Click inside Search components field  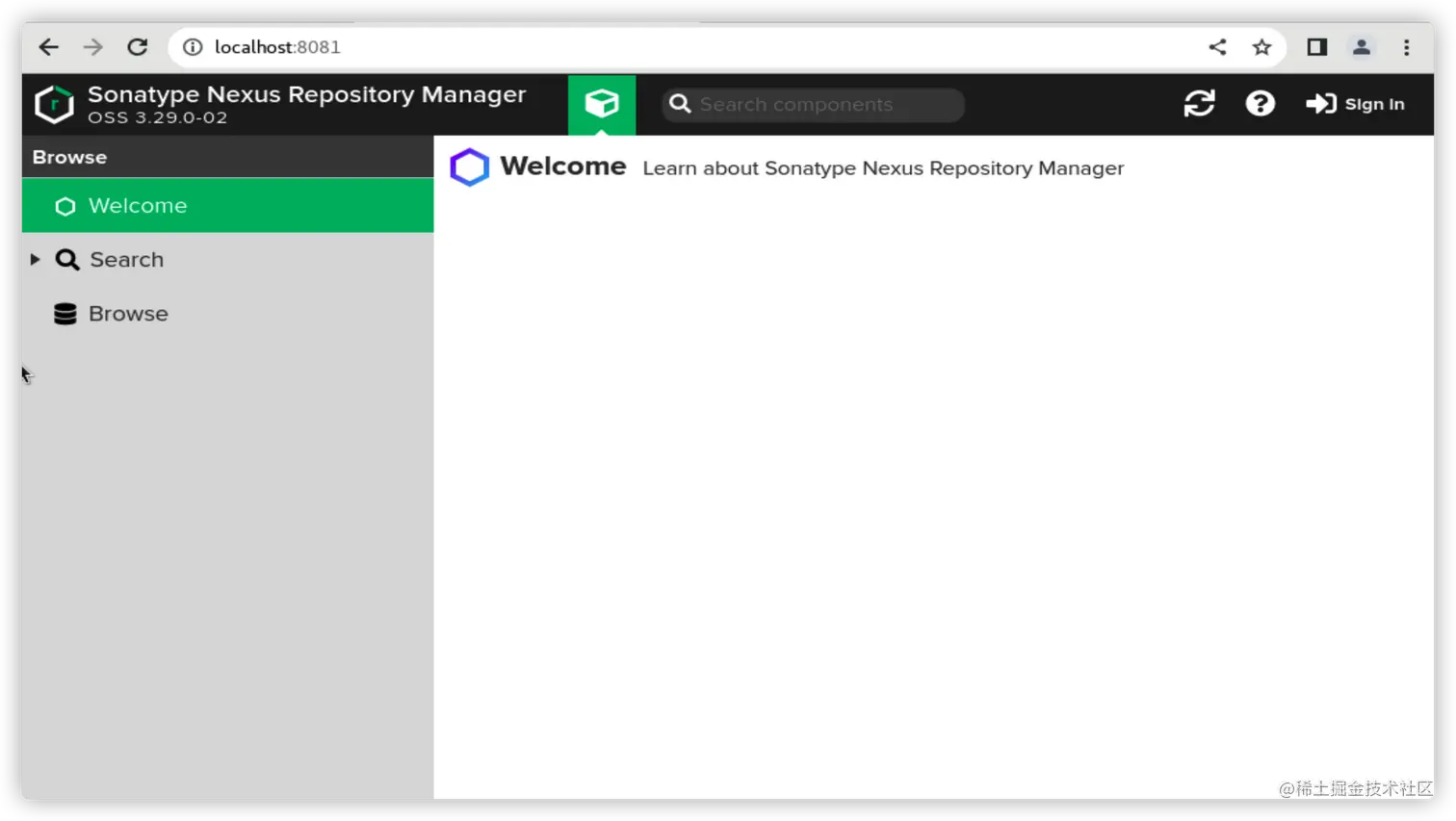[813, 105]
